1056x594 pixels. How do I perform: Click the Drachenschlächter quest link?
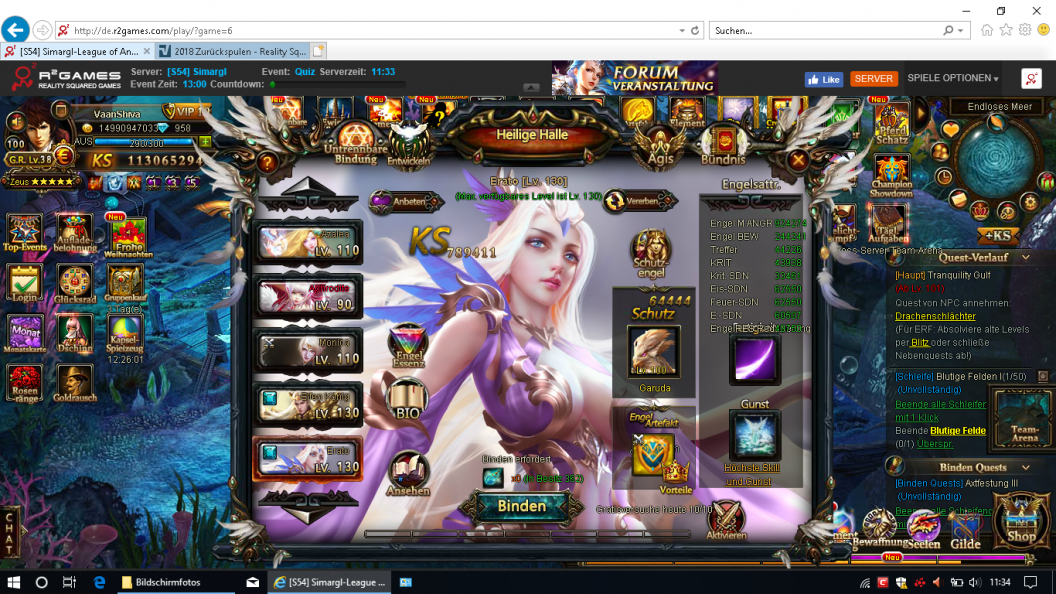935,316
